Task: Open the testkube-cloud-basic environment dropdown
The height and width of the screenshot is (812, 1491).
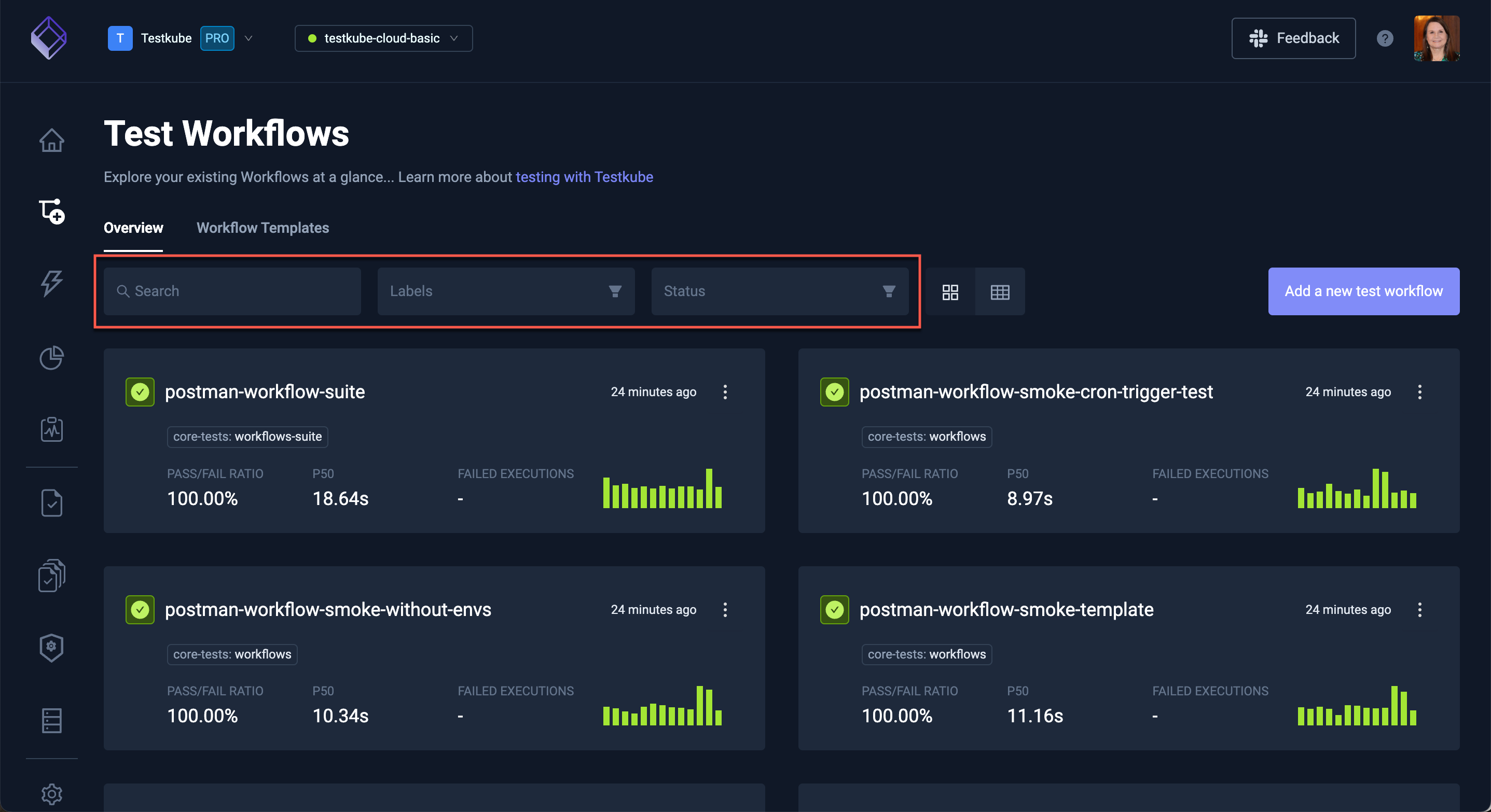Action: click(x=384, y=38)
